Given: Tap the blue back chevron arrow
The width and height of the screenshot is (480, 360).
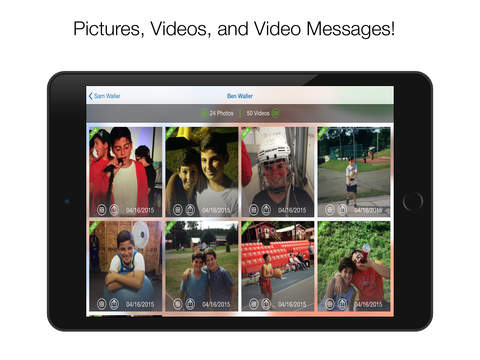Looking at the screenshot, I should coord(90,96).
